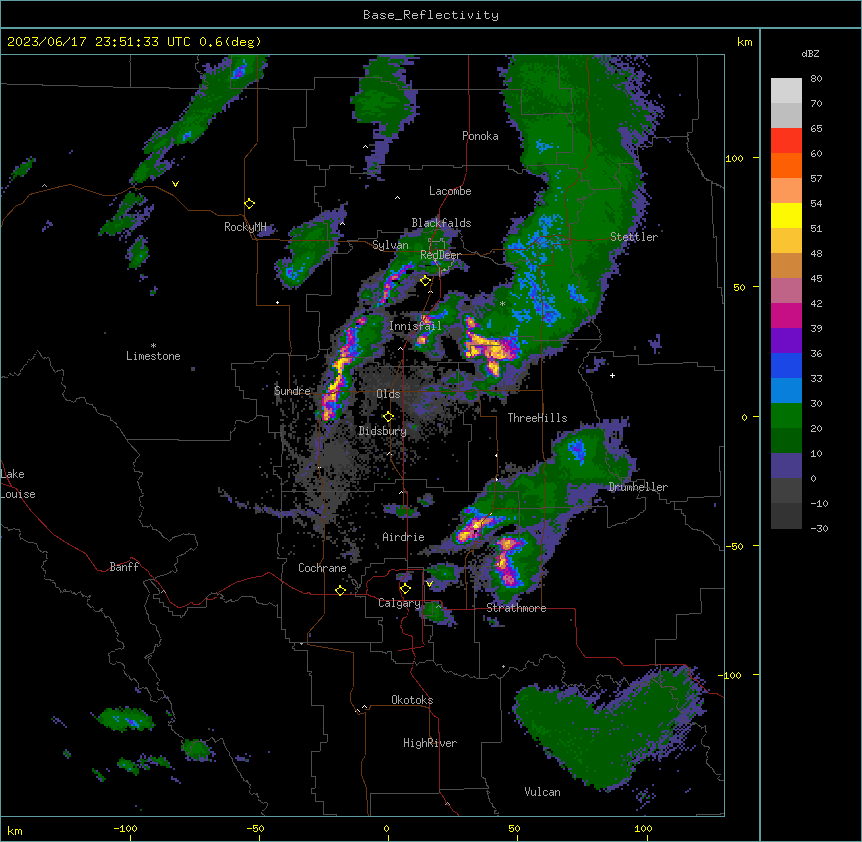Image resolution: width=862 pixels, height=842 pixels.
Task: Click the dBZ legend heading
Action: click(x=810, y=53)
